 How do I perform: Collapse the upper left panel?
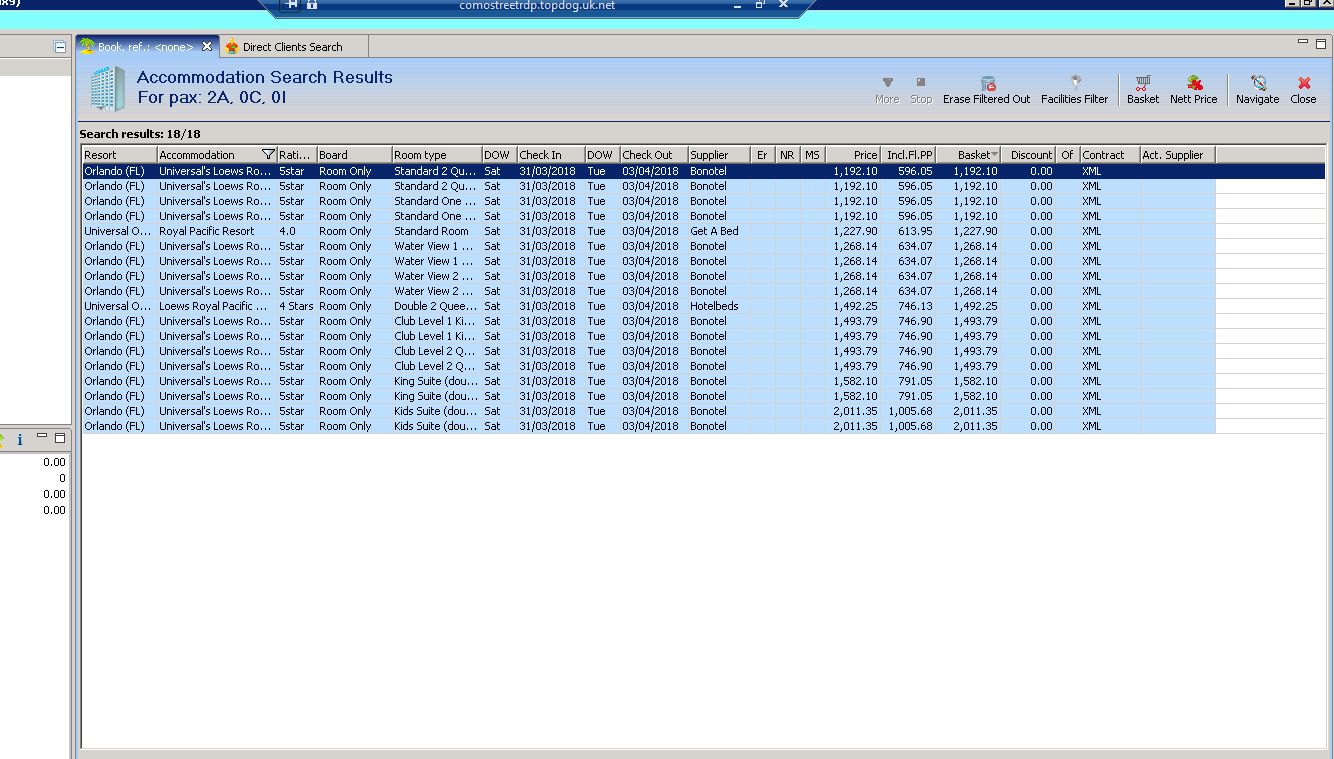pos(60,47)
